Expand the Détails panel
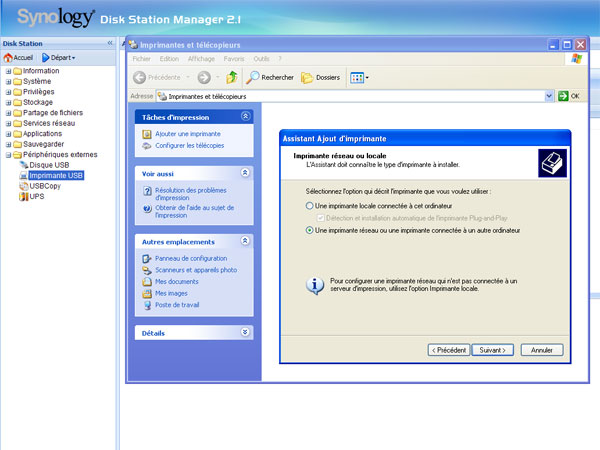 (x=245, y=332)
